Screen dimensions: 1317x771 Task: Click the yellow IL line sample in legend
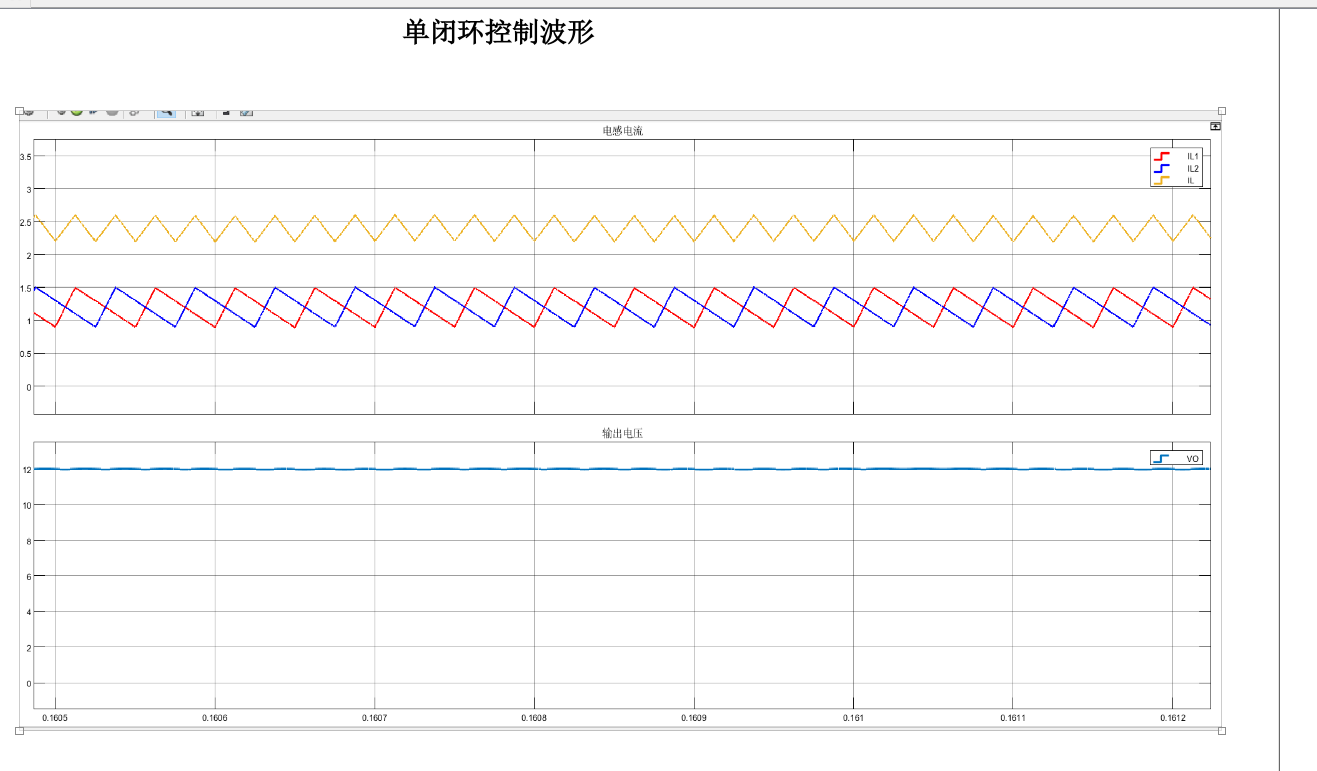pos(1162,180)
